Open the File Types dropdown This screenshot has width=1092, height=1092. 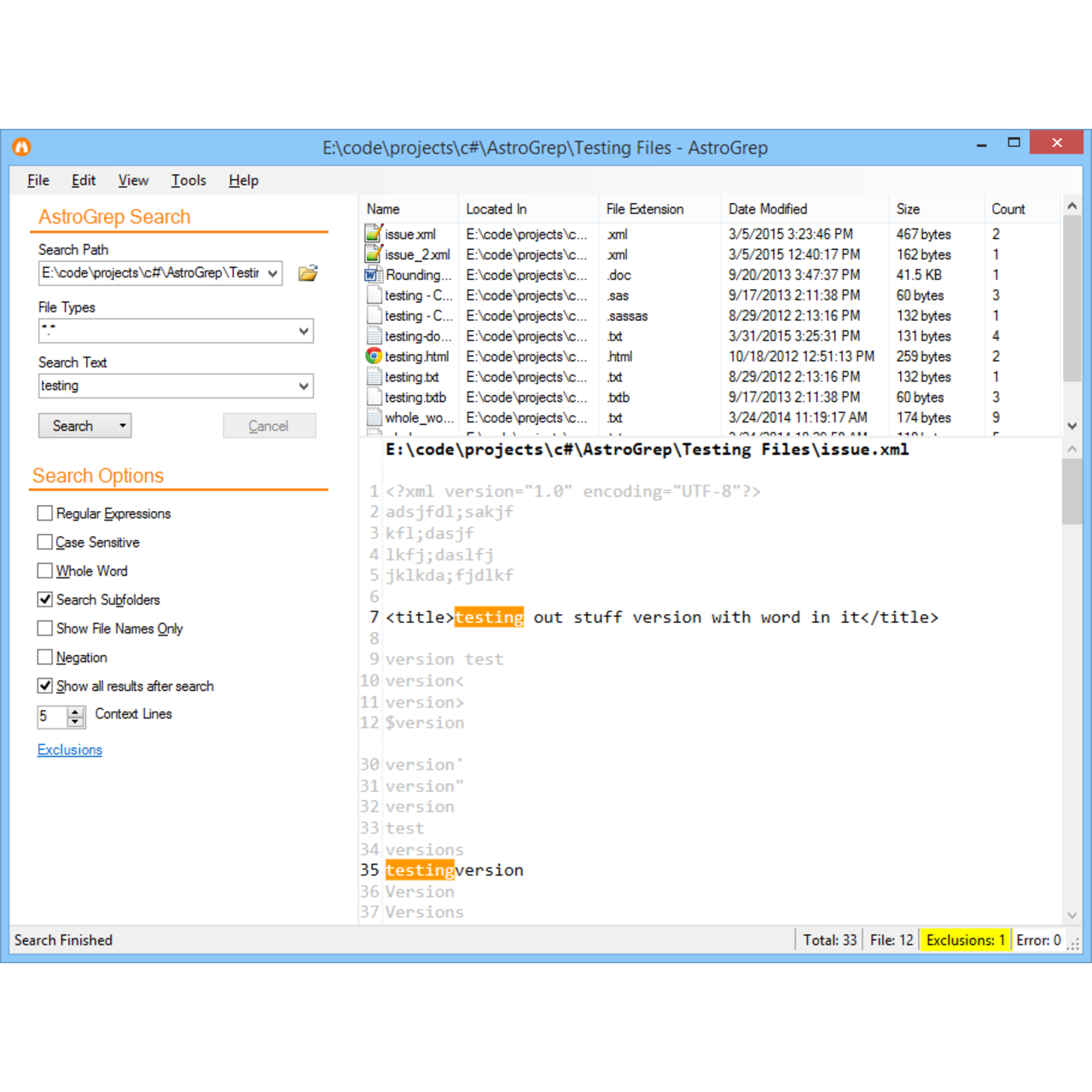(x=304, y=331)
